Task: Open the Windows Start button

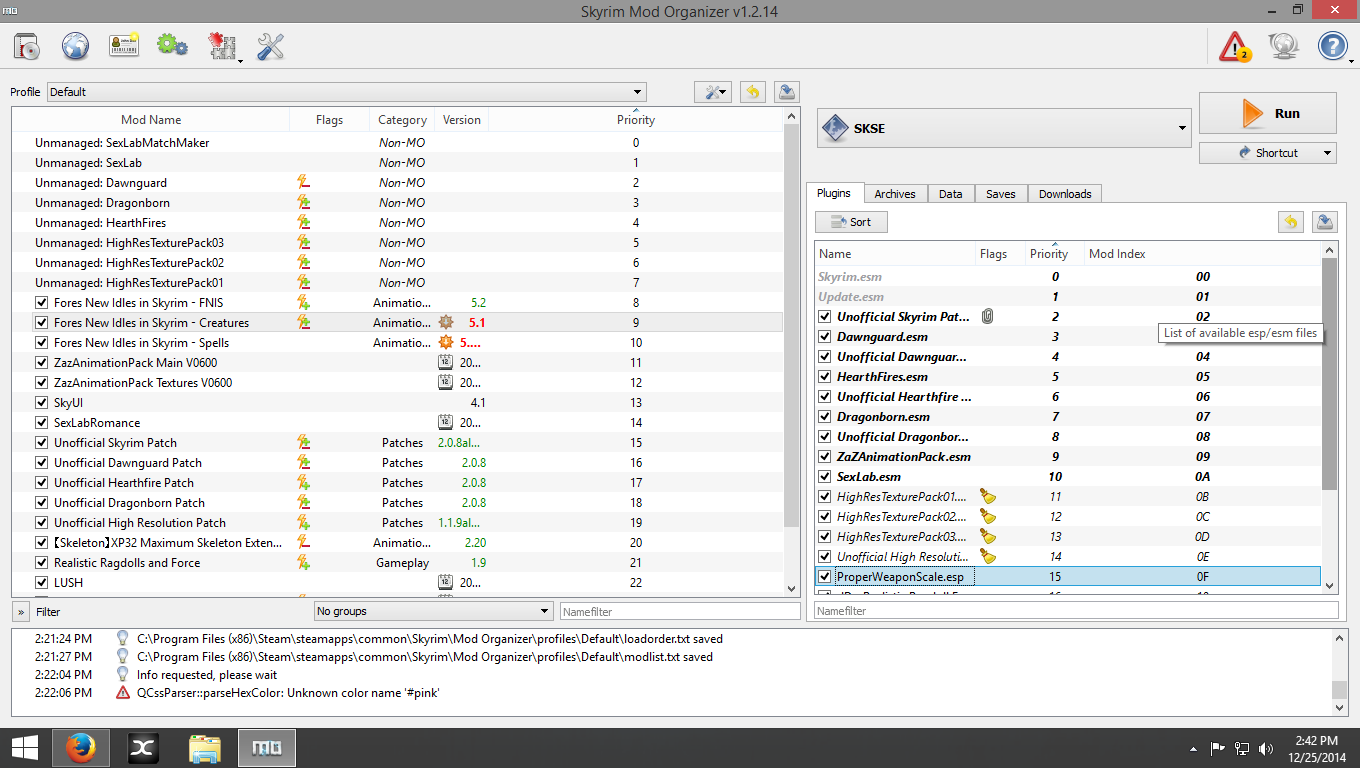Action: click(24, 747)
